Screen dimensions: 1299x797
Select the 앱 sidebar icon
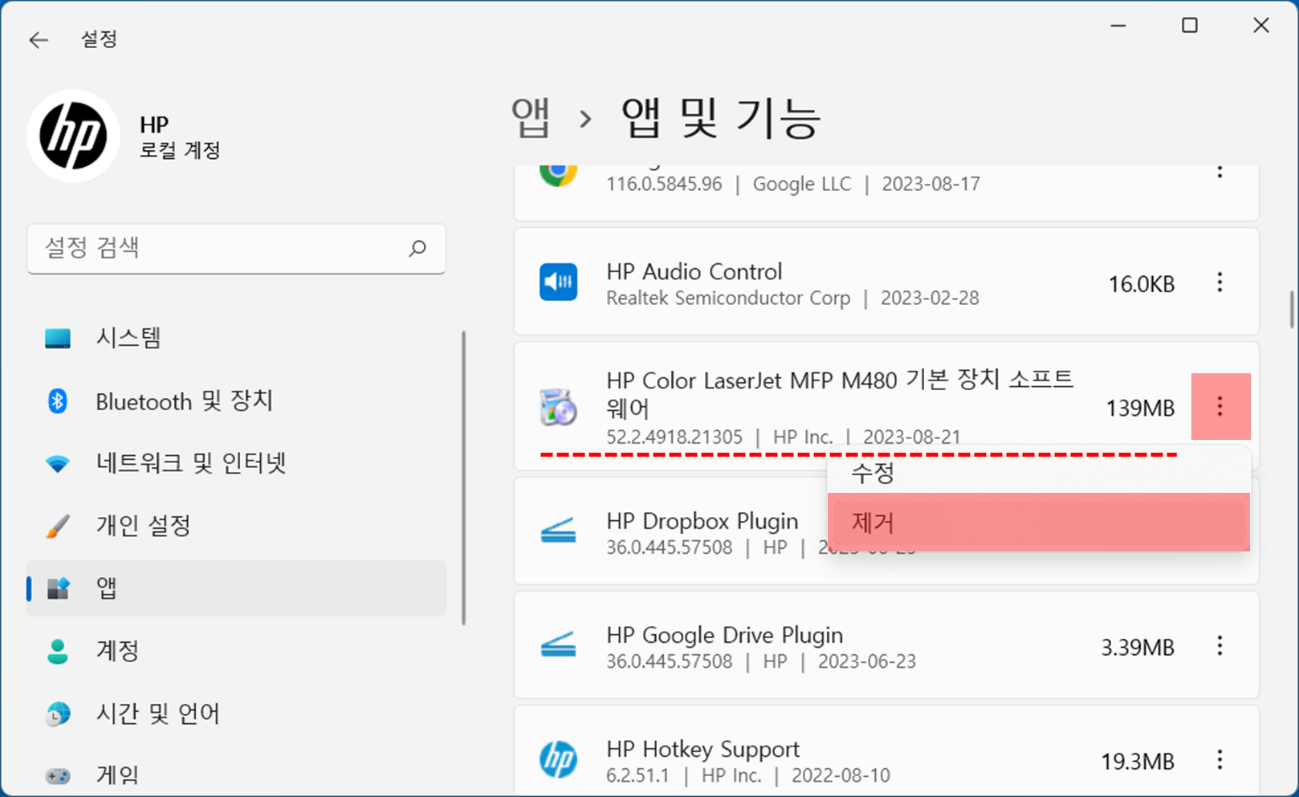pos(58,588)
